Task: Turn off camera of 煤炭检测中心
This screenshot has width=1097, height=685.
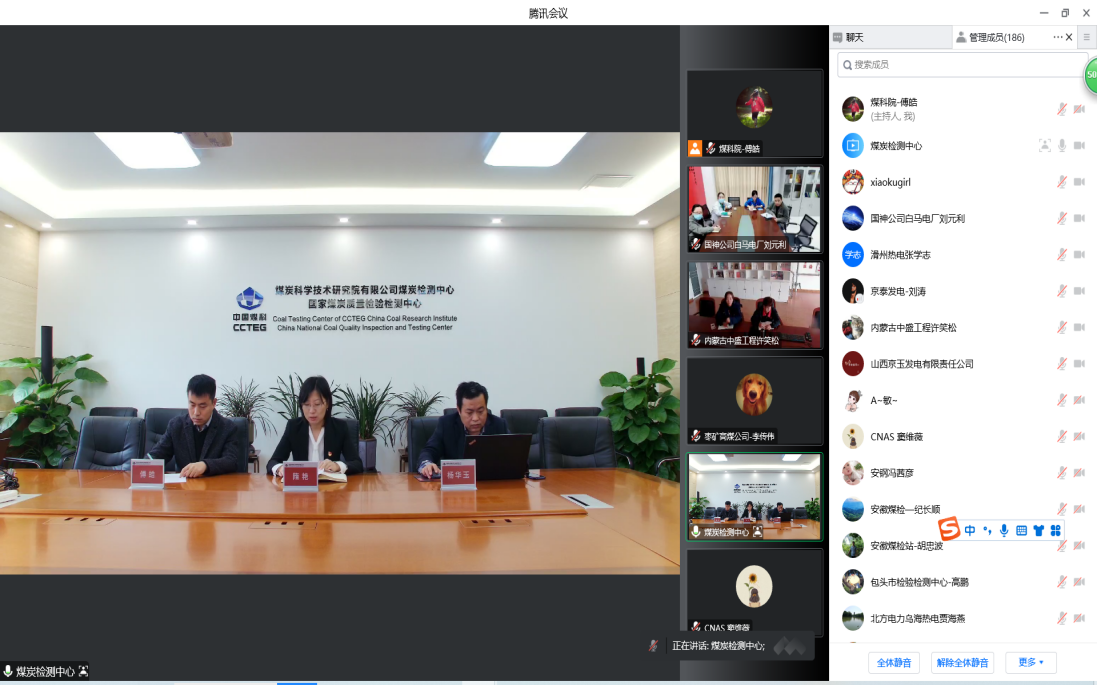Action: [x=1080, y=146]
